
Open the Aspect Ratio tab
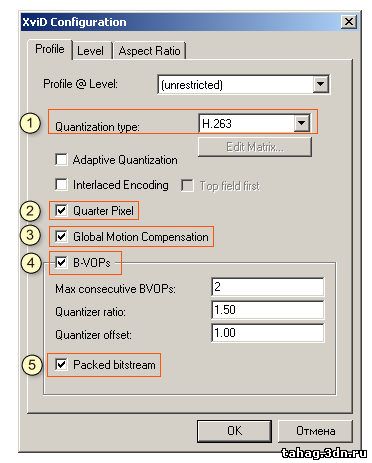(149, 51)
